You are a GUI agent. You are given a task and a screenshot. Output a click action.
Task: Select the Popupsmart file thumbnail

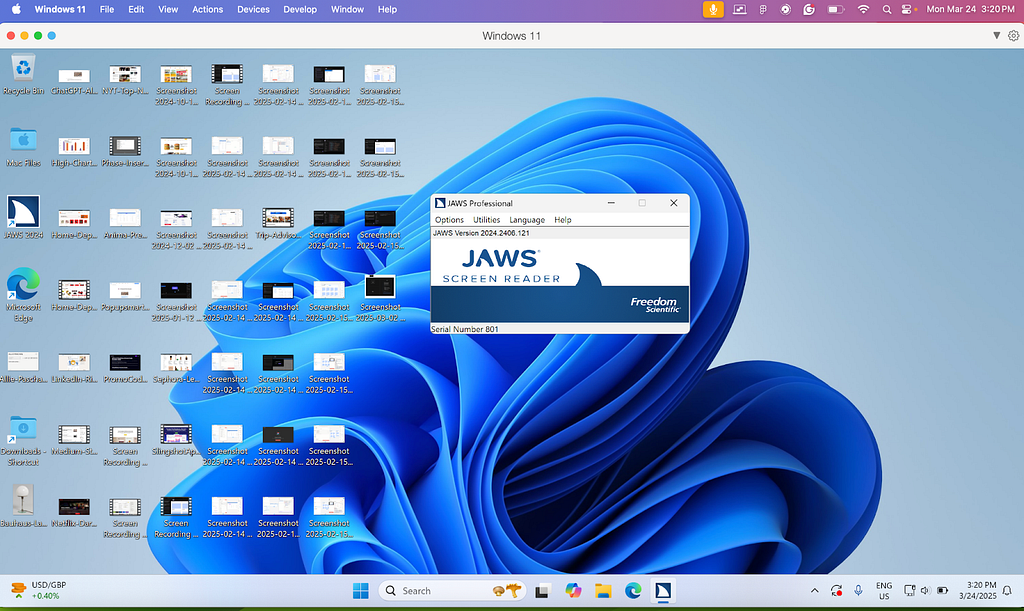[125, 296]
